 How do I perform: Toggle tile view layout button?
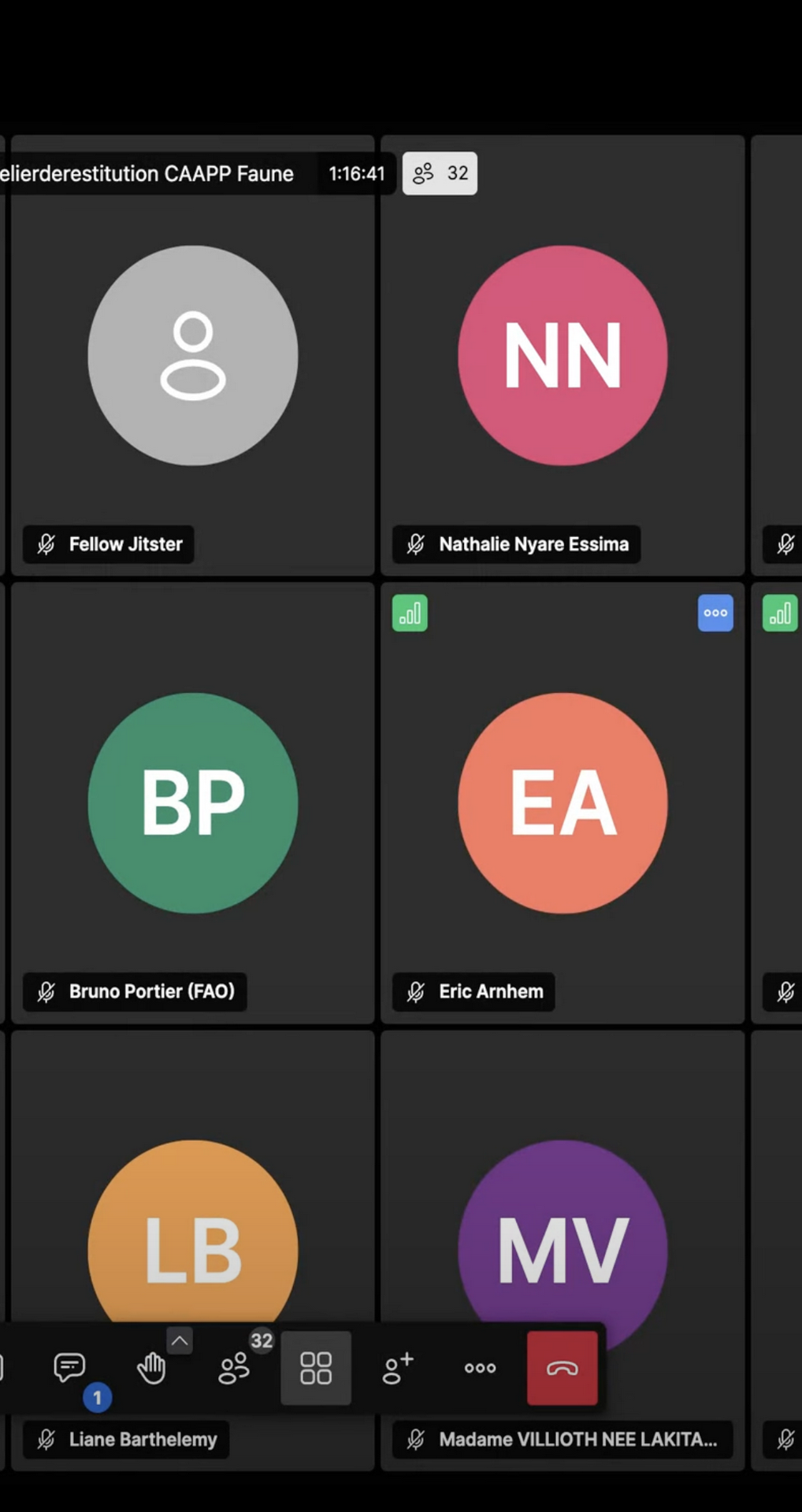316,1369
